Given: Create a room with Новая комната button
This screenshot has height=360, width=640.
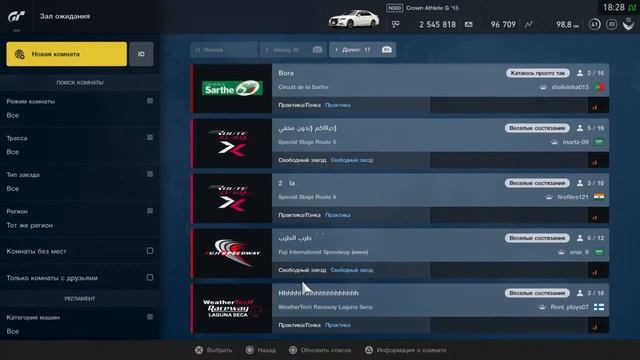Looking at the screenshot, I should 67,54.
